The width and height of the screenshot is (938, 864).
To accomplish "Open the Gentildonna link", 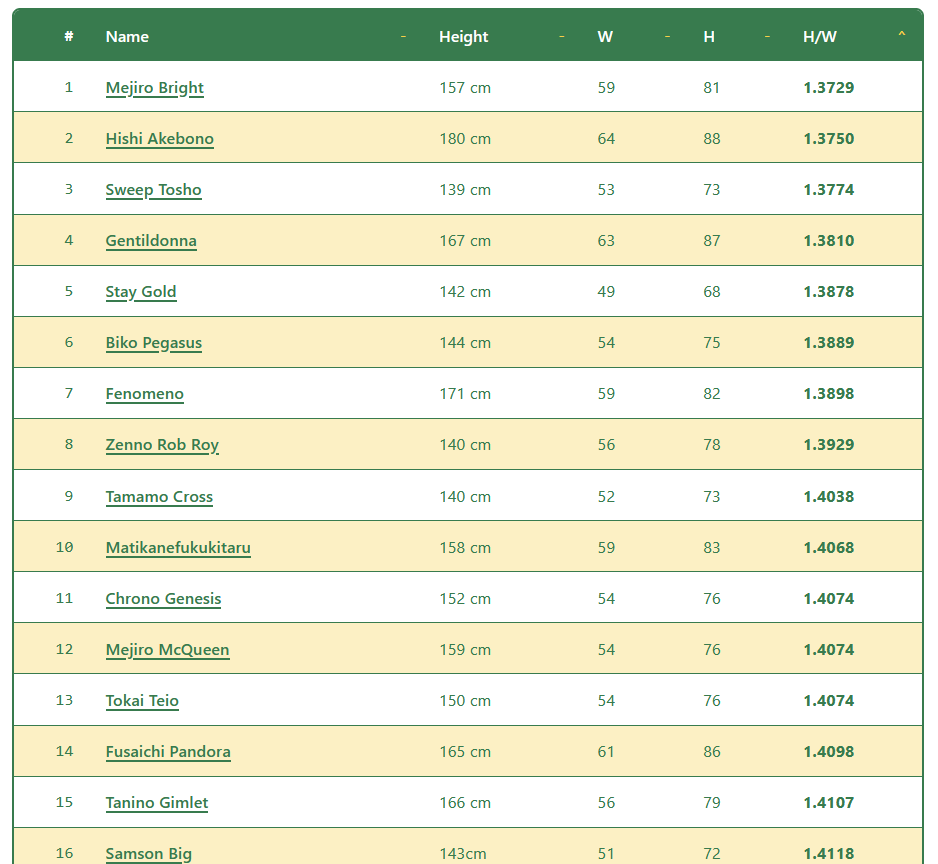I will (151, 241).
